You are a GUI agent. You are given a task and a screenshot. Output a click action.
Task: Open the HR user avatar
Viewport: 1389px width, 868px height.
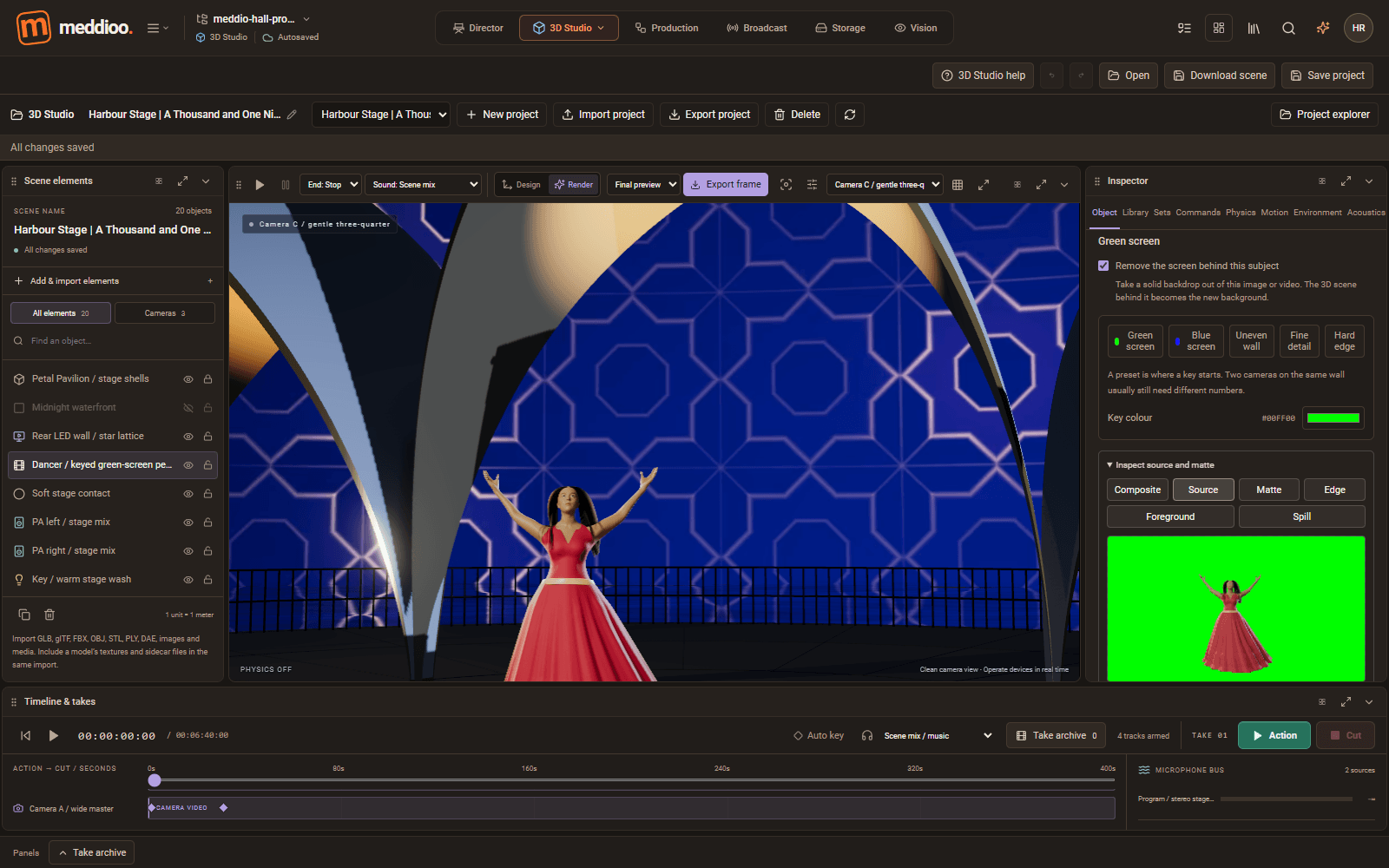[x=1359, y=28]
